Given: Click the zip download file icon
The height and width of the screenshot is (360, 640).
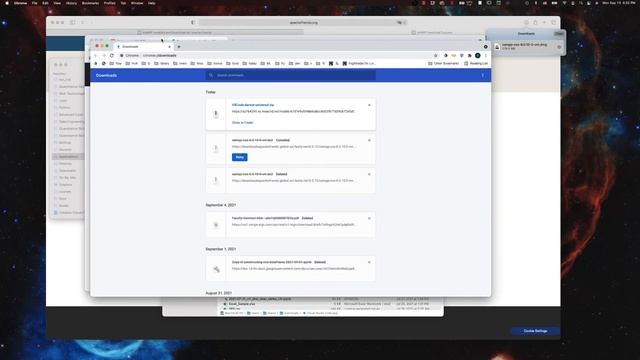Looking at the screenshot, I should 216,114.
